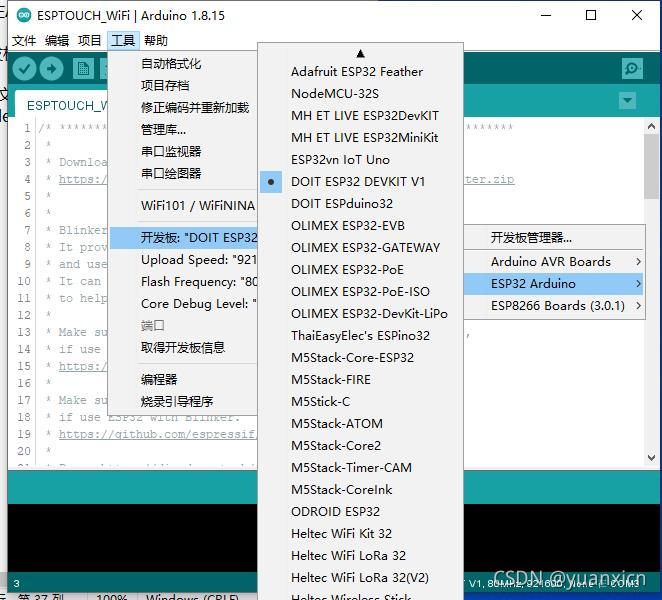Viewport: 662px width, 600px height.
Task: Click the Verify checkmark toolbar icon
Action: click(x=24, y=68)
